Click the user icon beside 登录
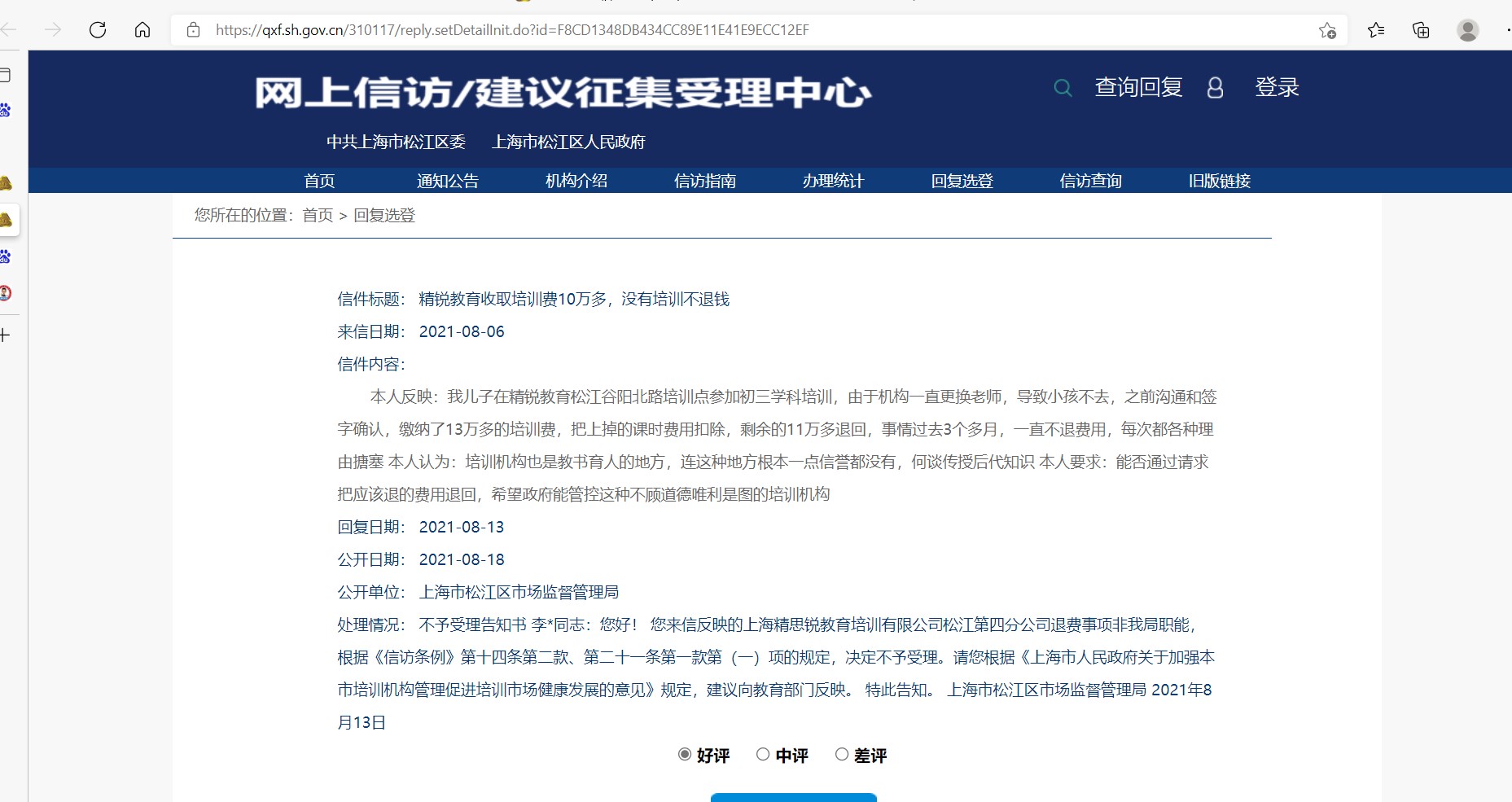Screen dimensions: 1512x802 click(x=1215, y=88)
